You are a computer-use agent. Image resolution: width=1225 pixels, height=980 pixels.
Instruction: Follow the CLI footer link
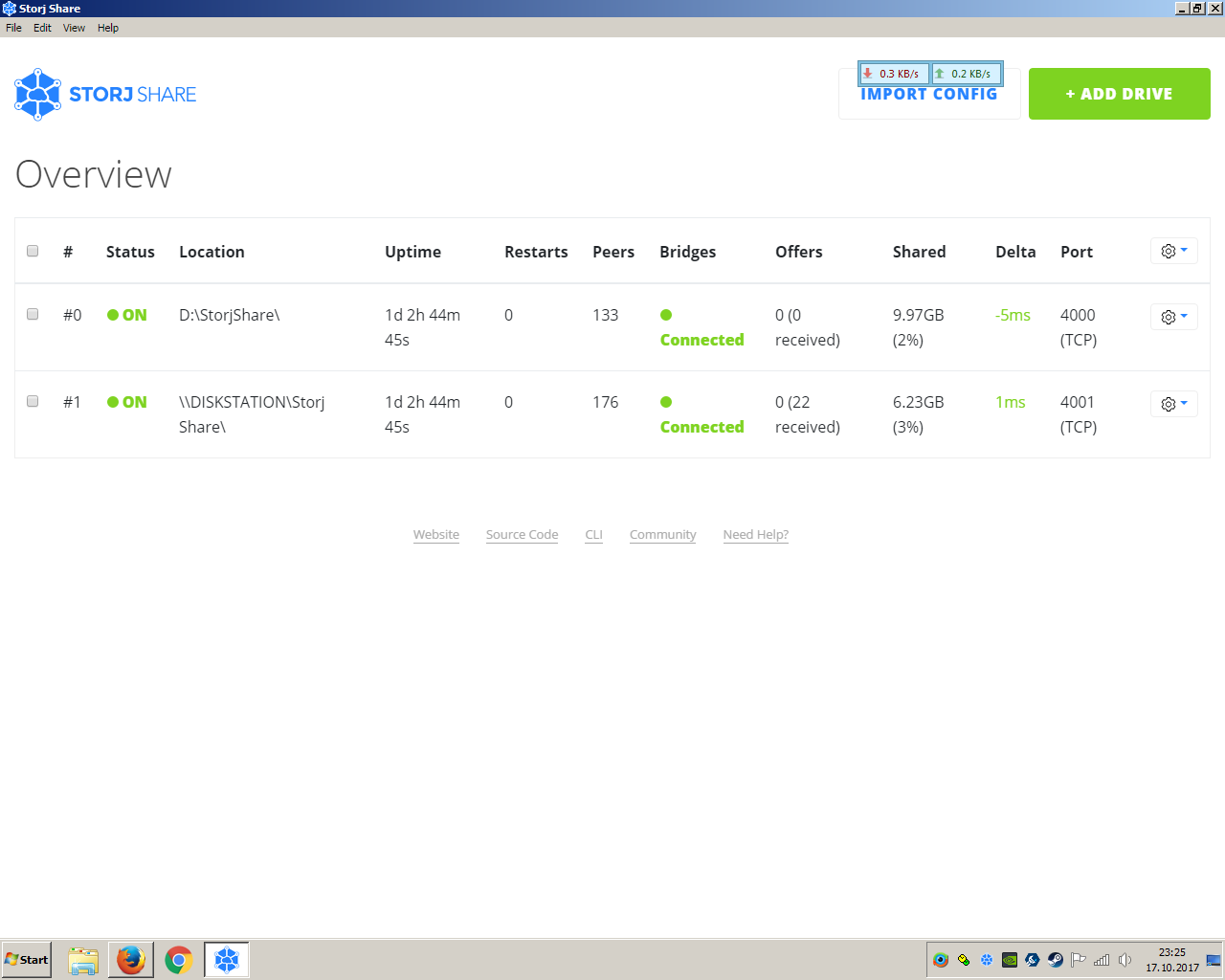(x=593, y=534)
